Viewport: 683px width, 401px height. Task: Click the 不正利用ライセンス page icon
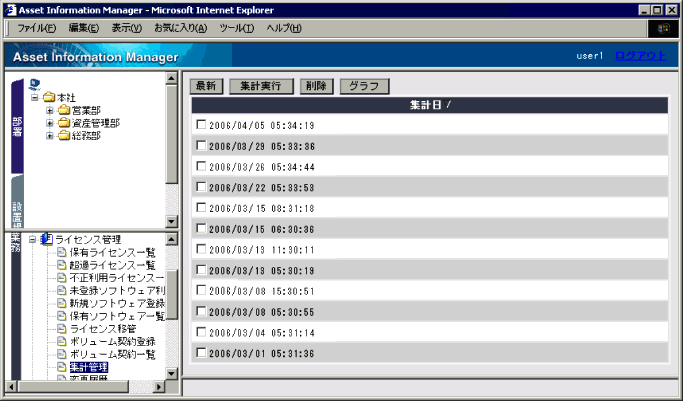[62, 278]
